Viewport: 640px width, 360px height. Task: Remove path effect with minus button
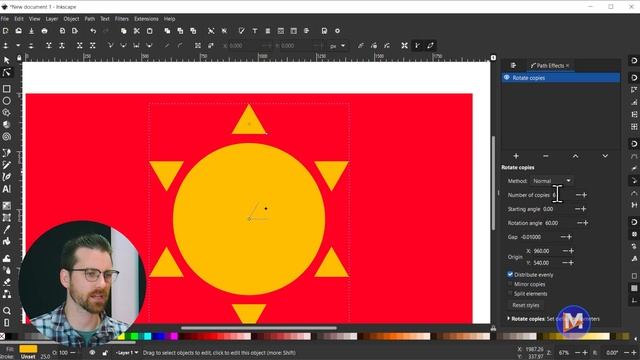pos(546,156)
